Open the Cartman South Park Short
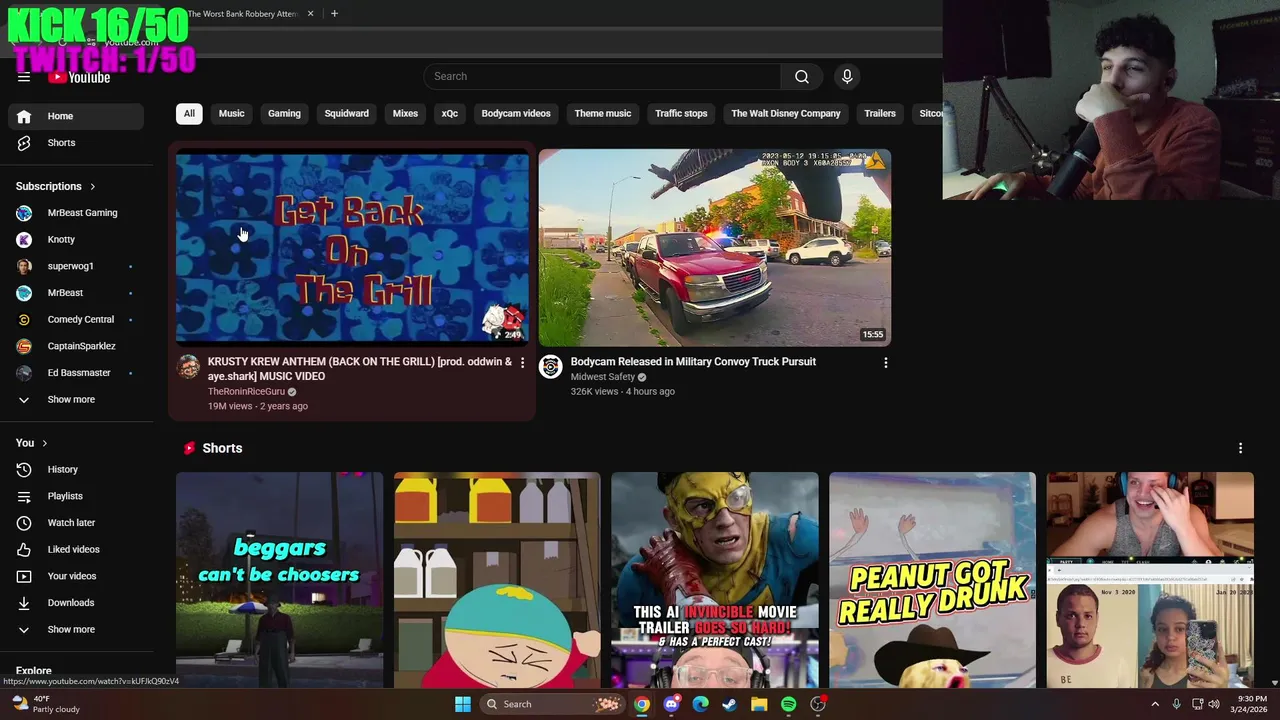 coord(497,580)
